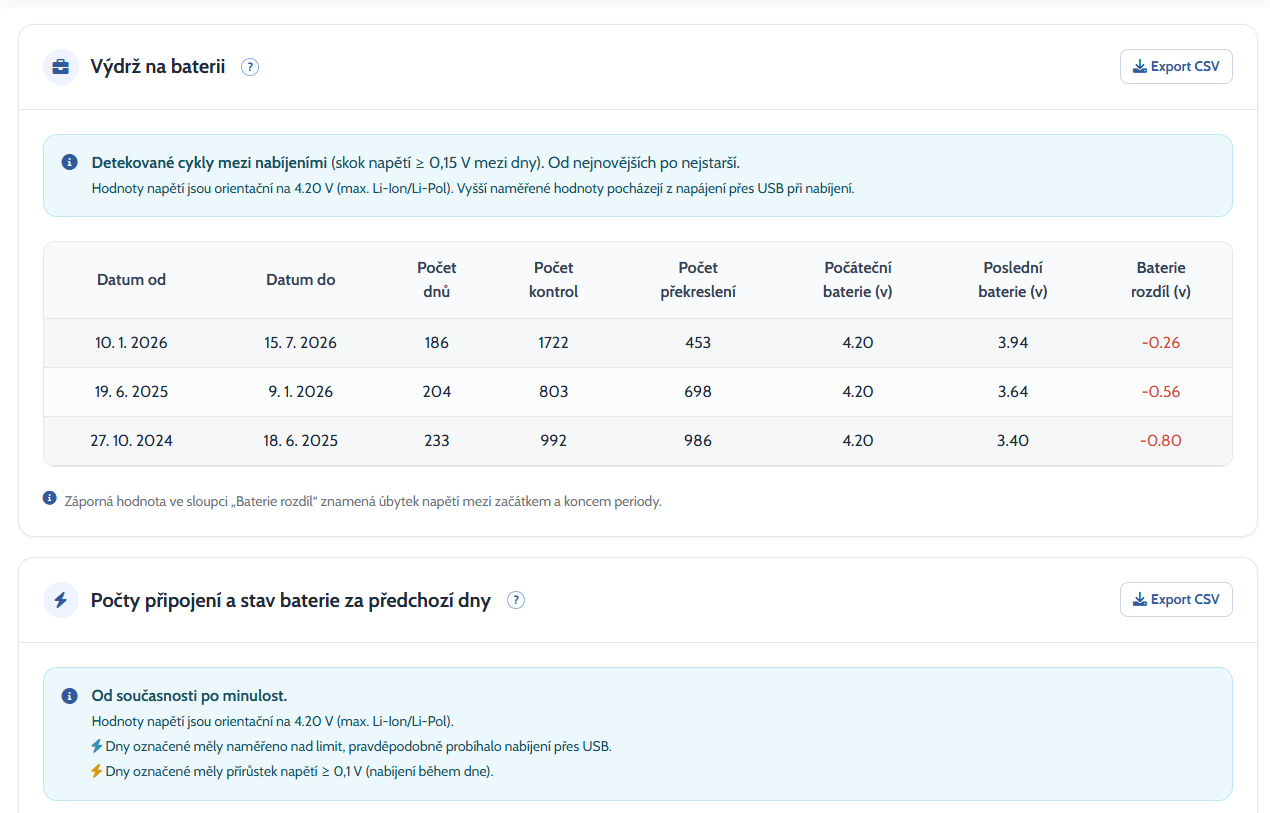Click the bold text Detekované cykly mezi nabíjeními

210,162
